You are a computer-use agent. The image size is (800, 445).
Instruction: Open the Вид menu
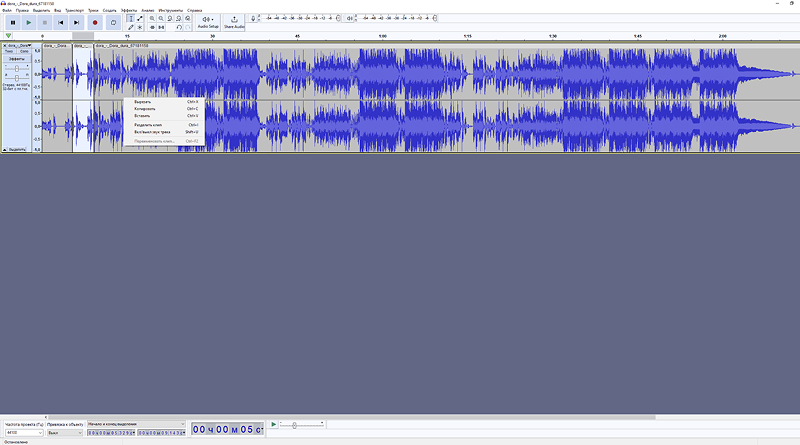[58, 10]
